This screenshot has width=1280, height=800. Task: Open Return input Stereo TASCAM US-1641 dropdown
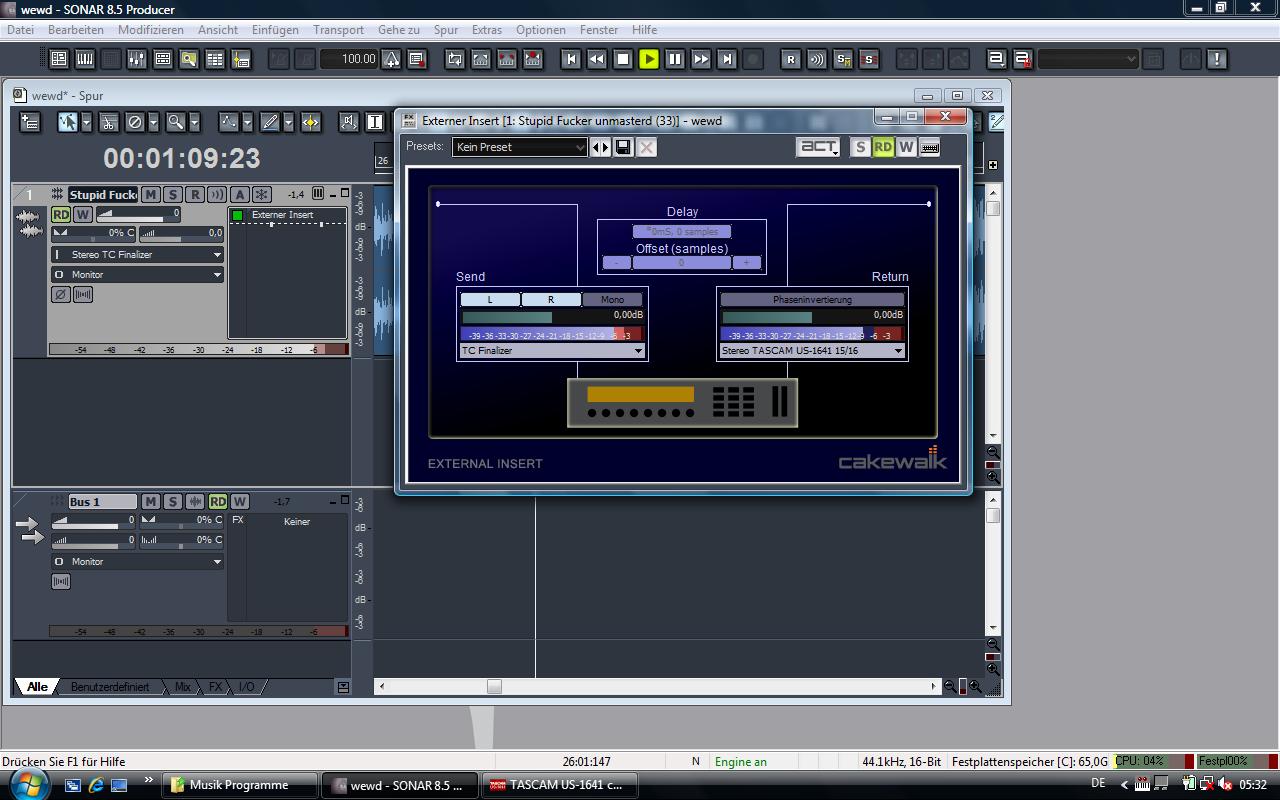(x=812, y=351)
